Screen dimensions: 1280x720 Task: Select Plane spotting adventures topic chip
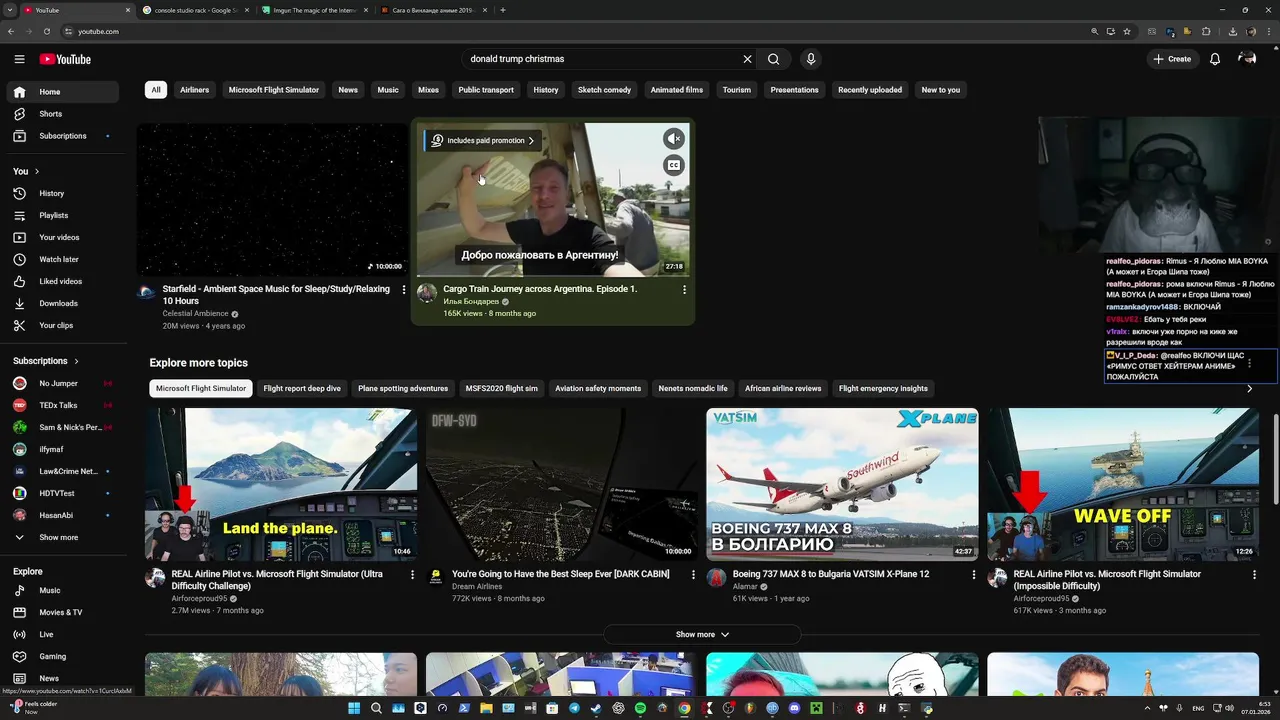point(403,389)
